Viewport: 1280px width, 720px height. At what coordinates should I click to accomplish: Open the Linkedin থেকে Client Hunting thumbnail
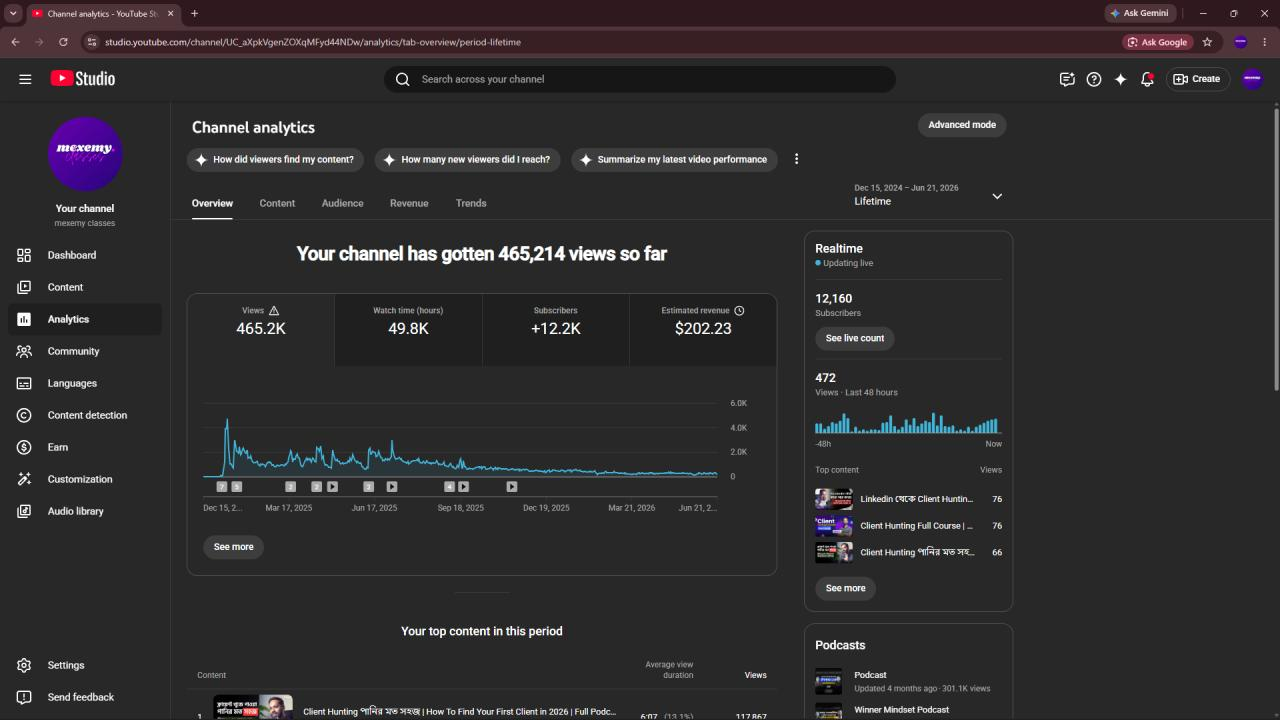pyautogui.click(x=834, y=499)
